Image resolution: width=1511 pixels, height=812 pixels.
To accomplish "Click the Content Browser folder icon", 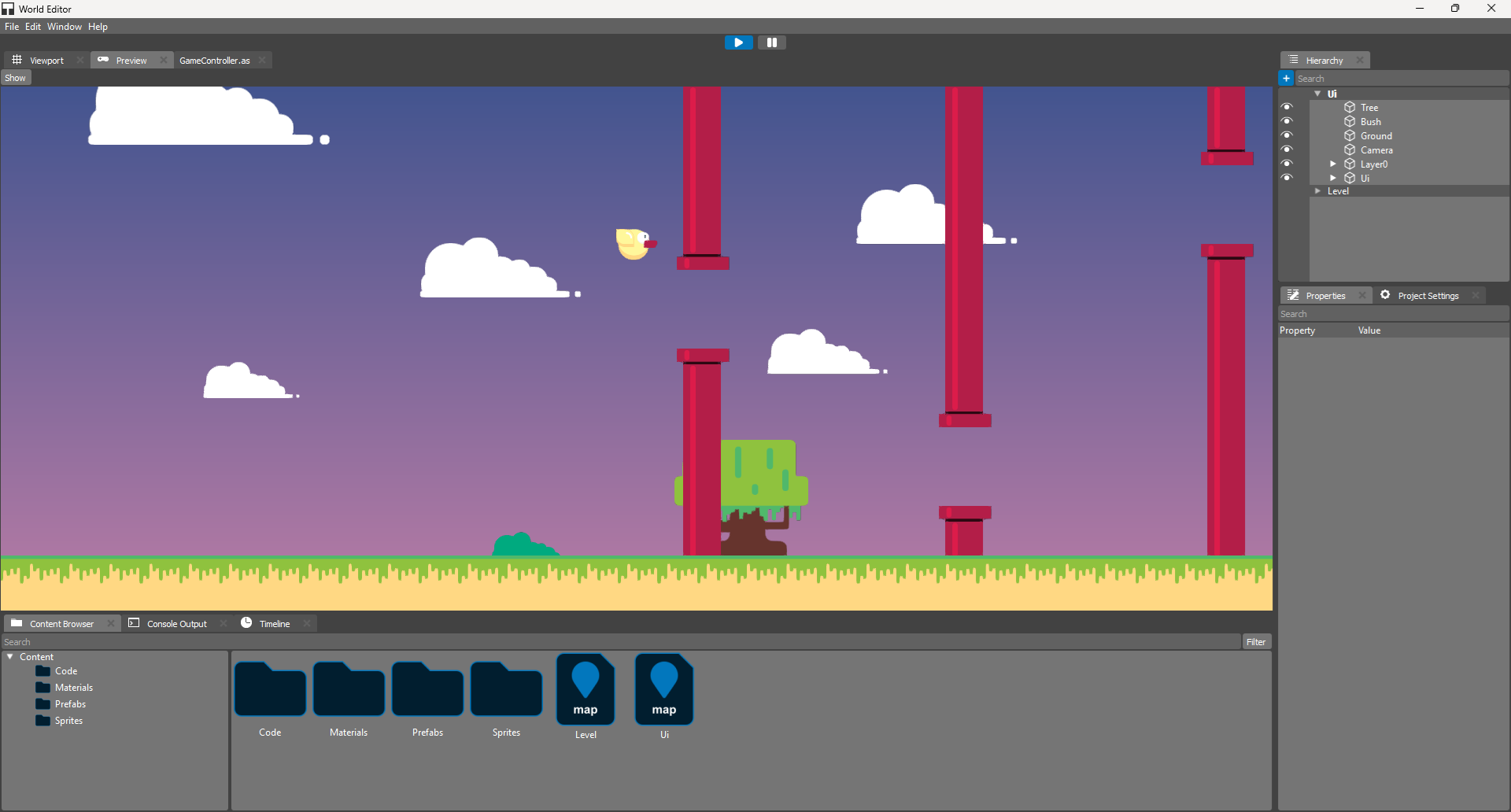I will (17, 623).
